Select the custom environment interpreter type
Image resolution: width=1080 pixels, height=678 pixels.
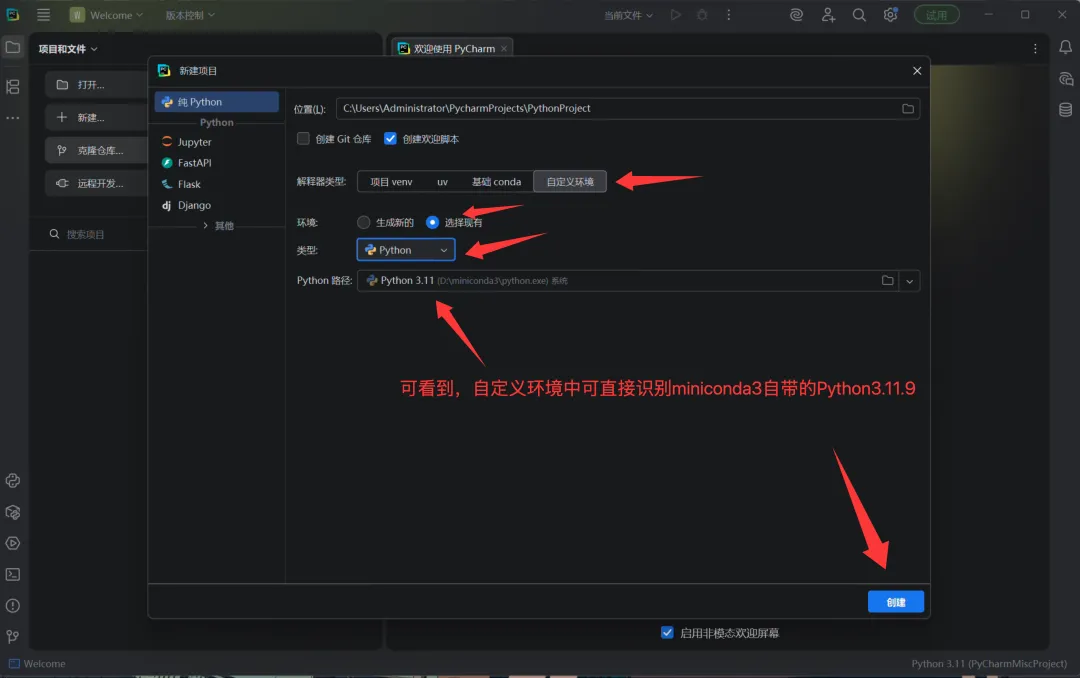click(x=570, y=182)
